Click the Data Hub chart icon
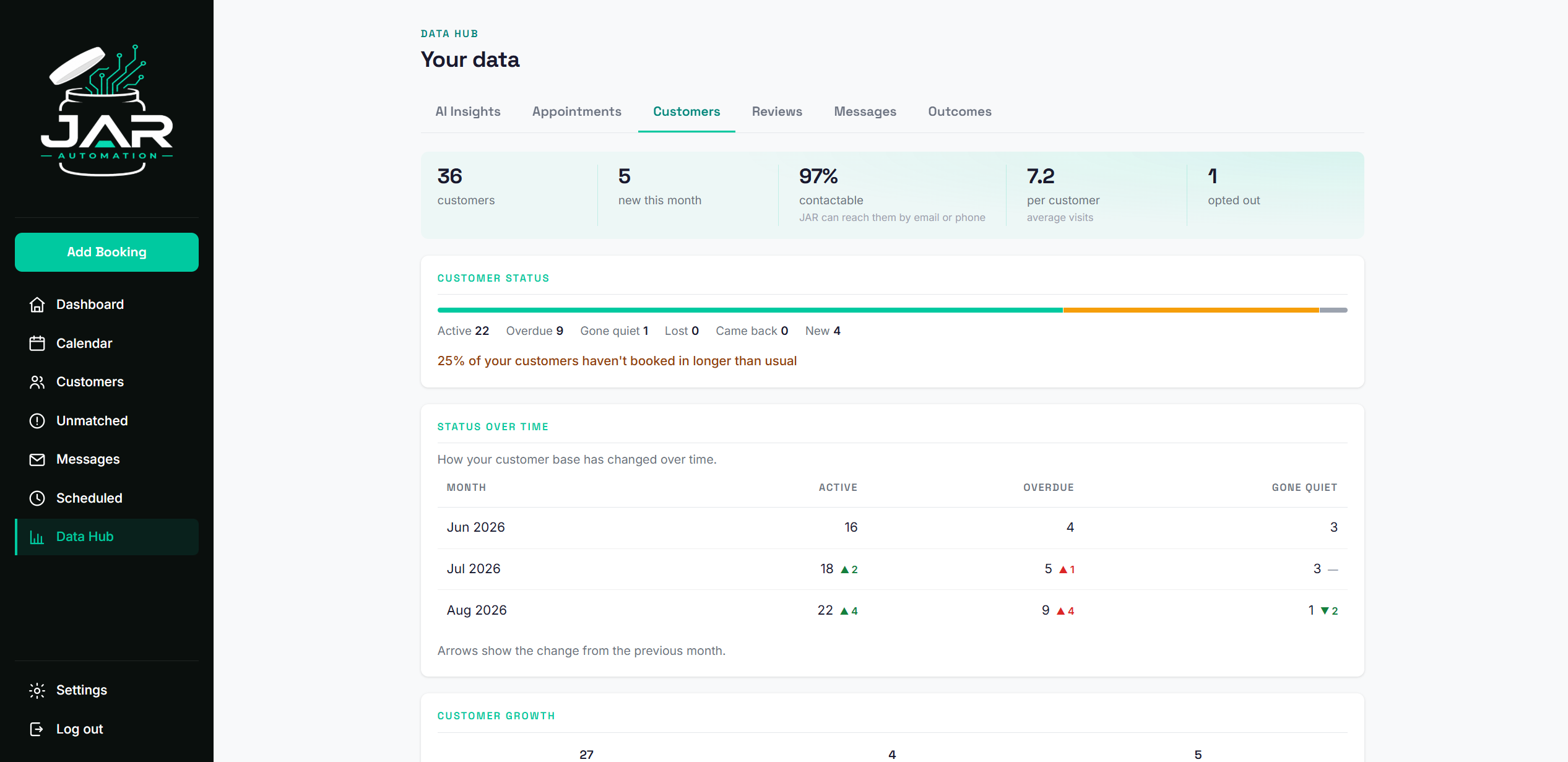Screen dimensions: 1568x762 click(x=37, y=537)
